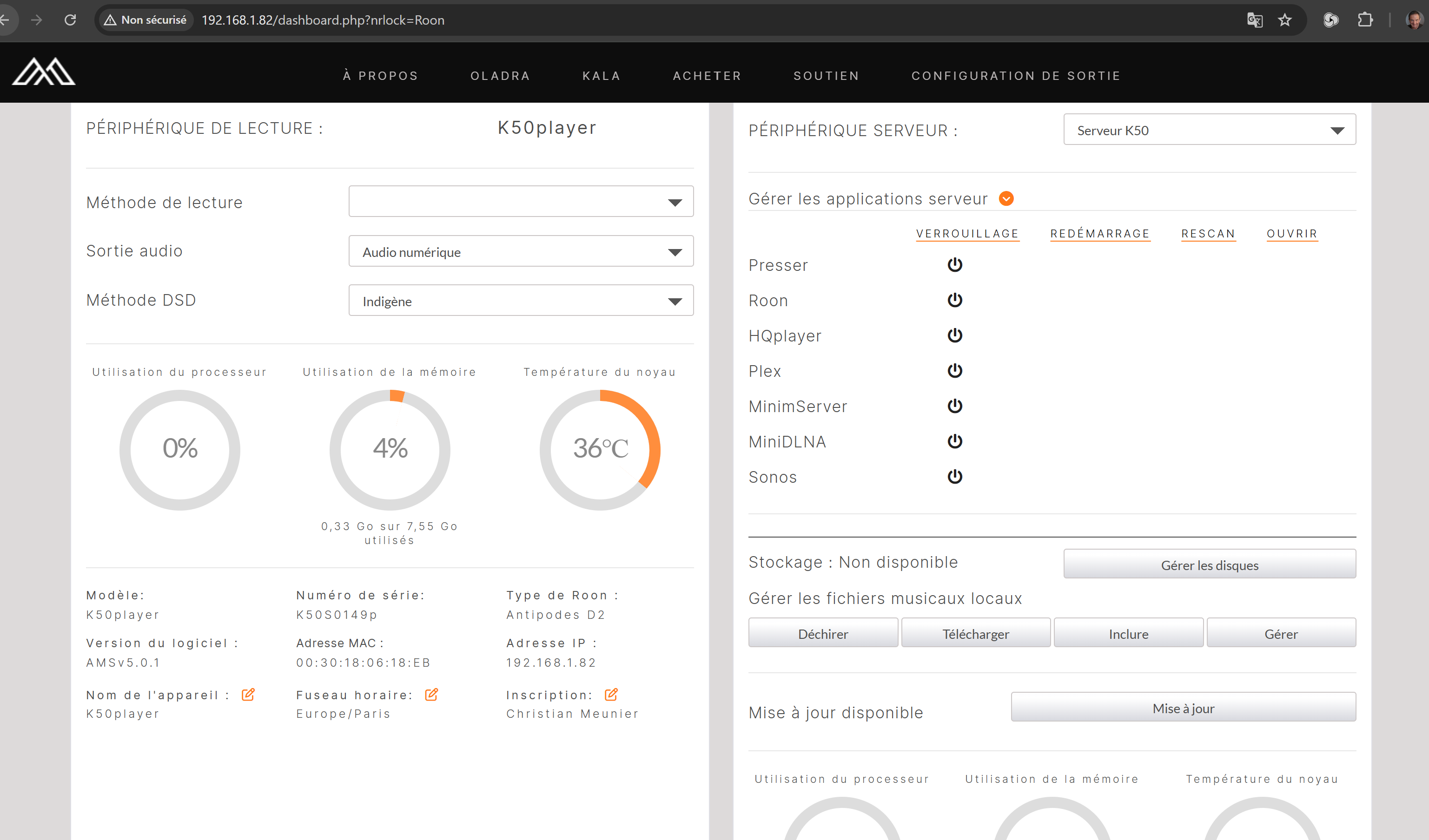1429x840 pixels.
Task: Collapse the Gérer les applications serveur section
Action: (x=1006, y=198)
